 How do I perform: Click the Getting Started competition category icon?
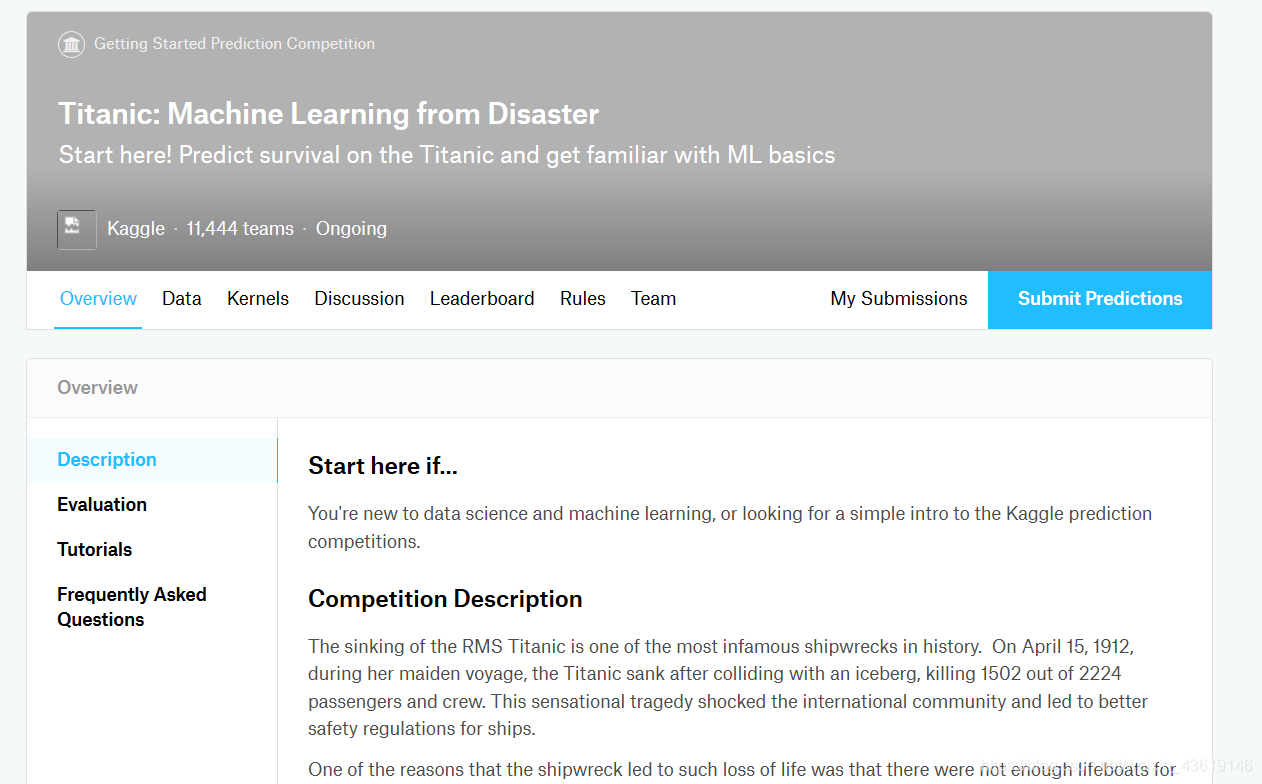pyautogui.click(x=71, y=44)
